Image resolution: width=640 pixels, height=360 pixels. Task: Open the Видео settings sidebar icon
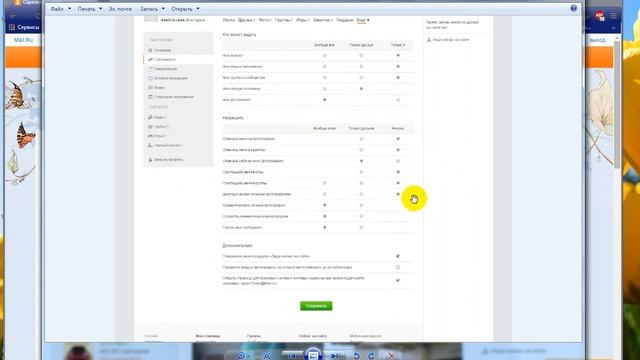[x=150, y=87]
